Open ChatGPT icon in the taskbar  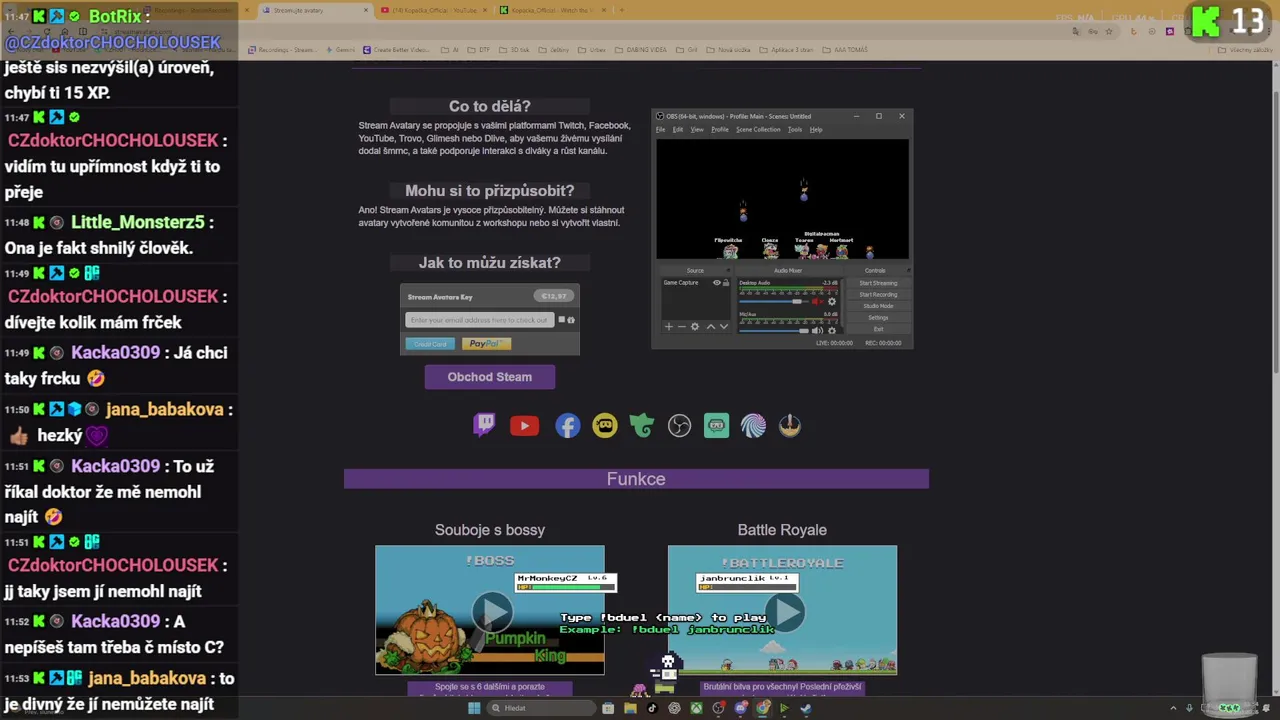pos(674,708)
